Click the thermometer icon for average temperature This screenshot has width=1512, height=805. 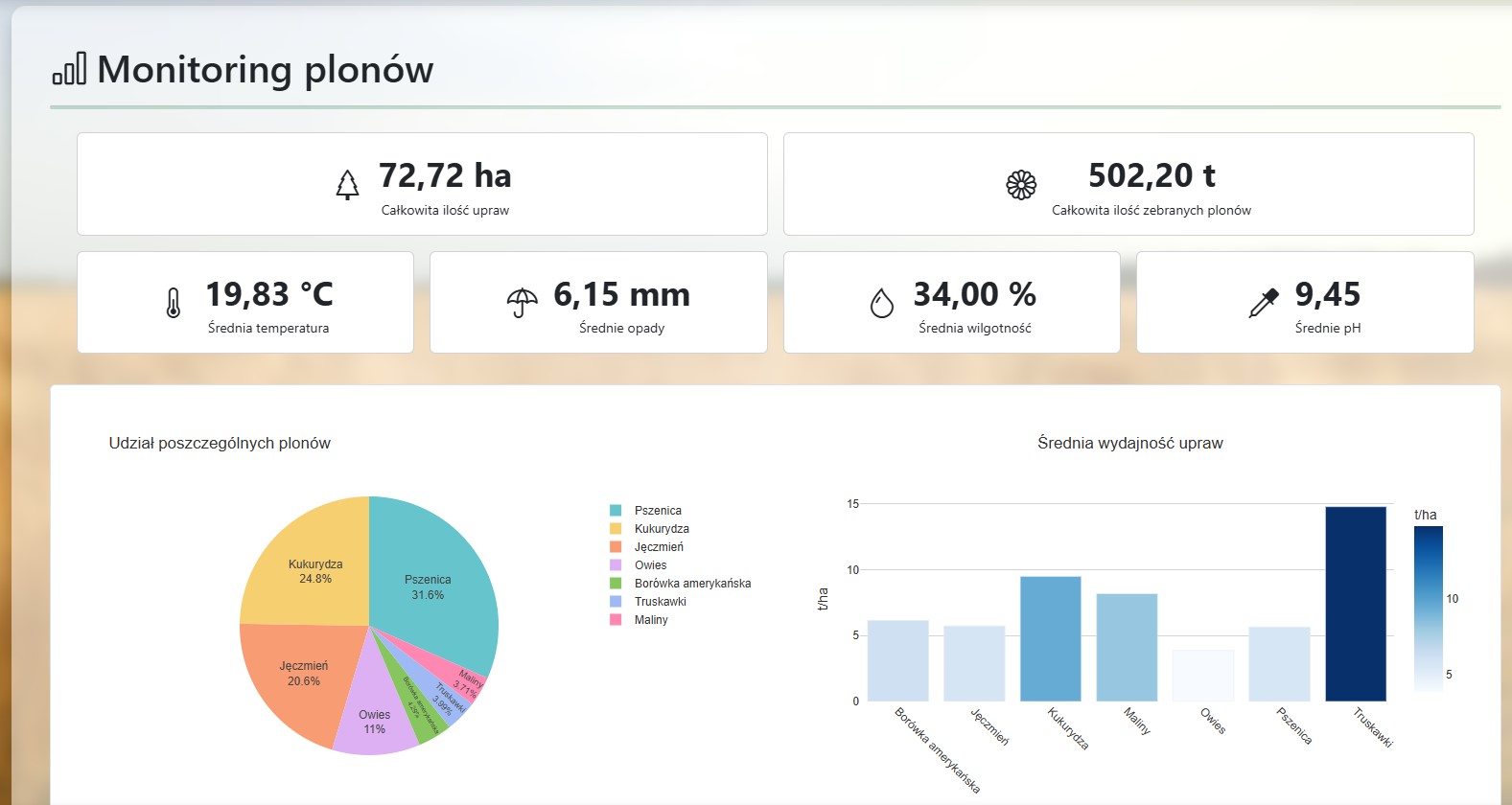click(x=173, y=303)
